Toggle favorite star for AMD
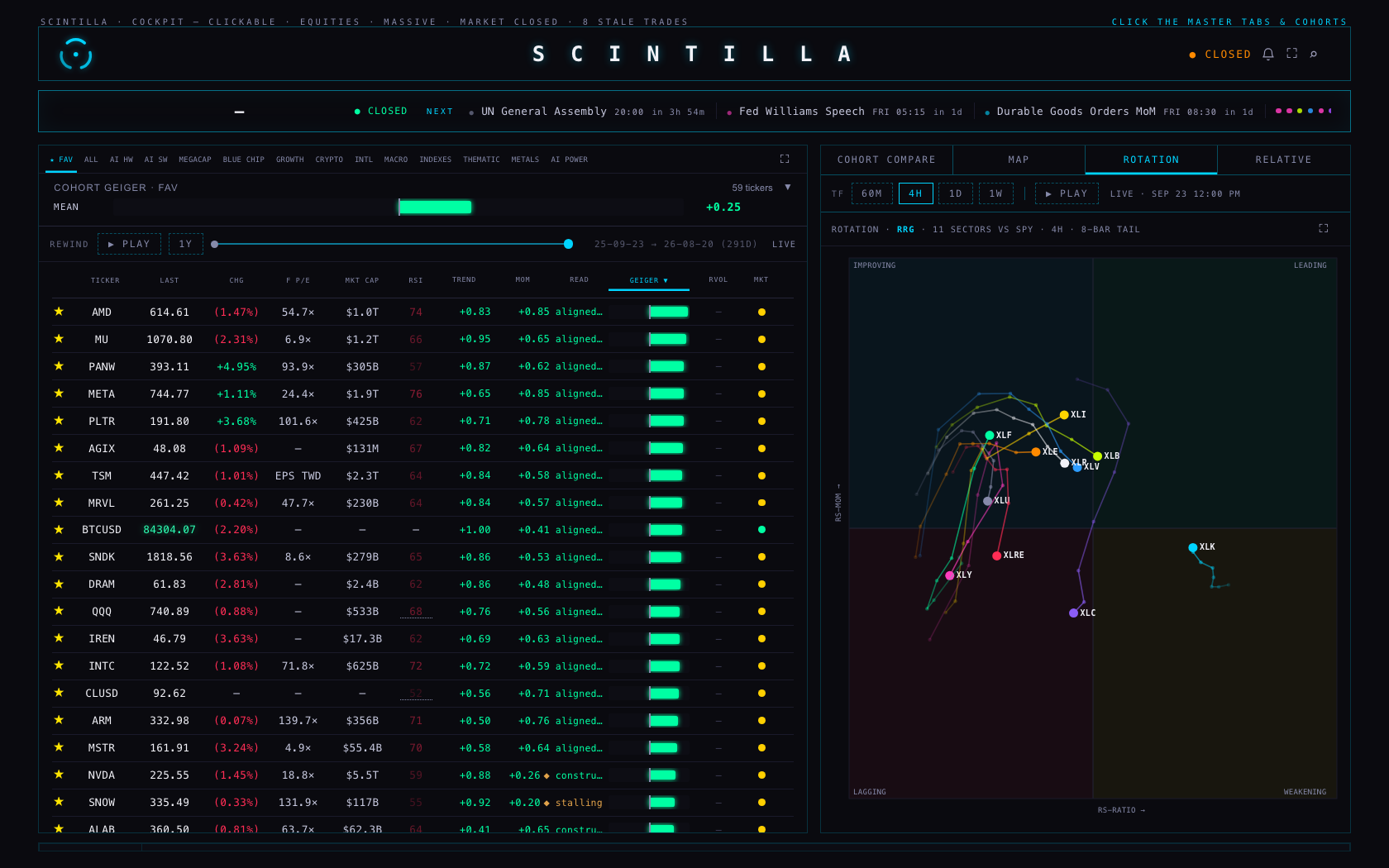This screenshot has height=868, width=1389. pyautogui.click(x=59, y=312)
